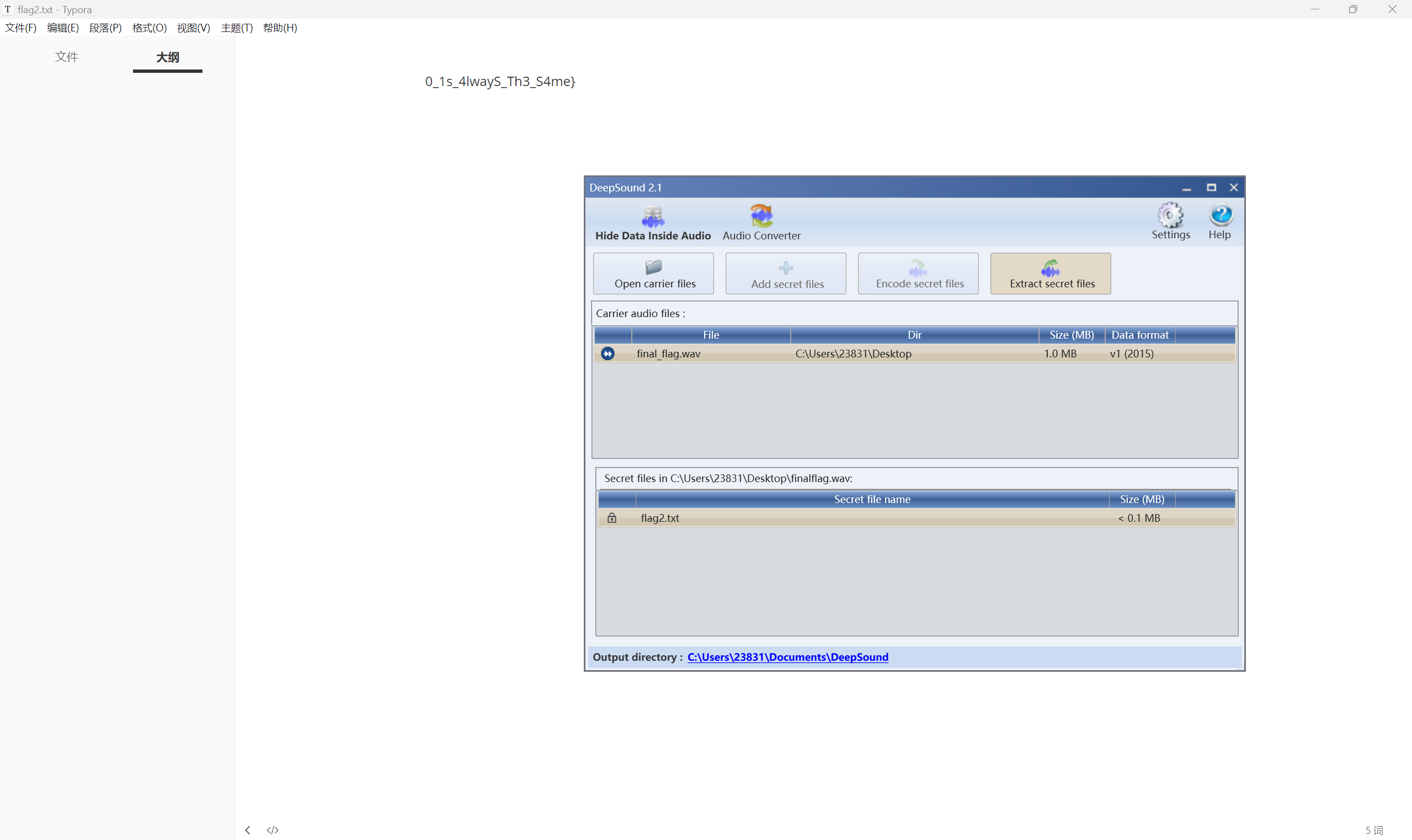
Task: Open Typora 段落(P) menu
Action: [x=105, y=28]
